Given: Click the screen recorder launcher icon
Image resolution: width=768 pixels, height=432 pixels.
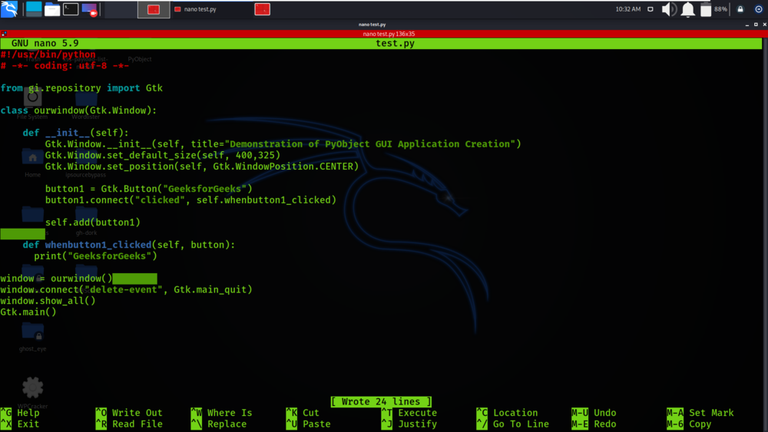Looking at the screenshot, I should 90,9.
